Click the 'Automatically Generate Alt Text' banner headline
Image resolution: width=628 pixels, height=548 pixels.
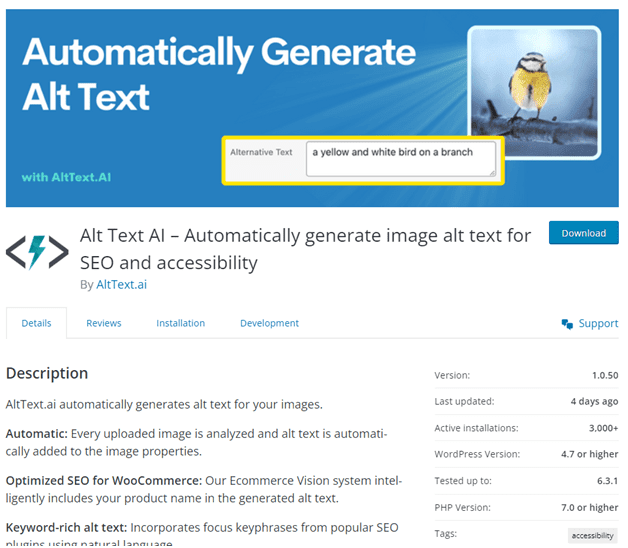[219, 74]
